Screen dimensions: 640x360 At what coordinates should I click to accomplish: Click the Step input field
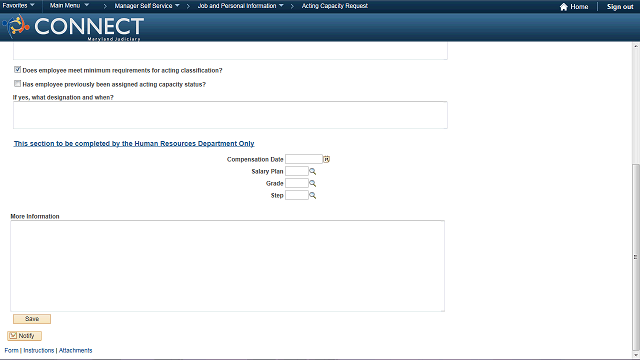coord(297,196)
